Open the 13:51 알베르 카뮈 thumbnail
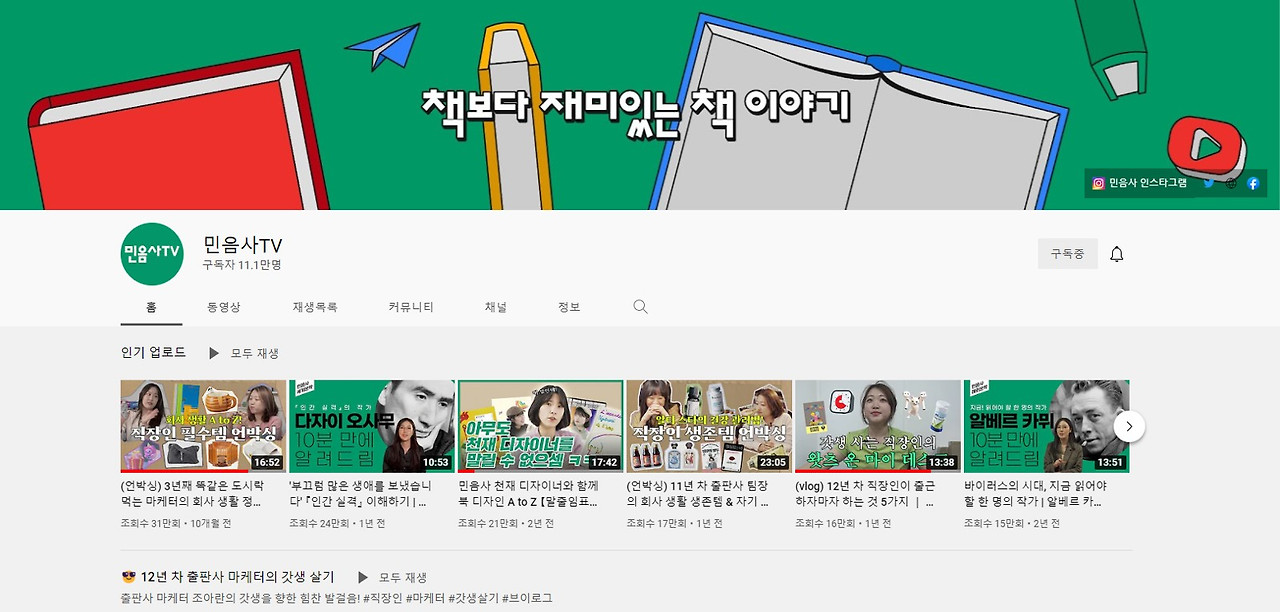This screenshot has width=1280, height=612. tap(1047, 426)
